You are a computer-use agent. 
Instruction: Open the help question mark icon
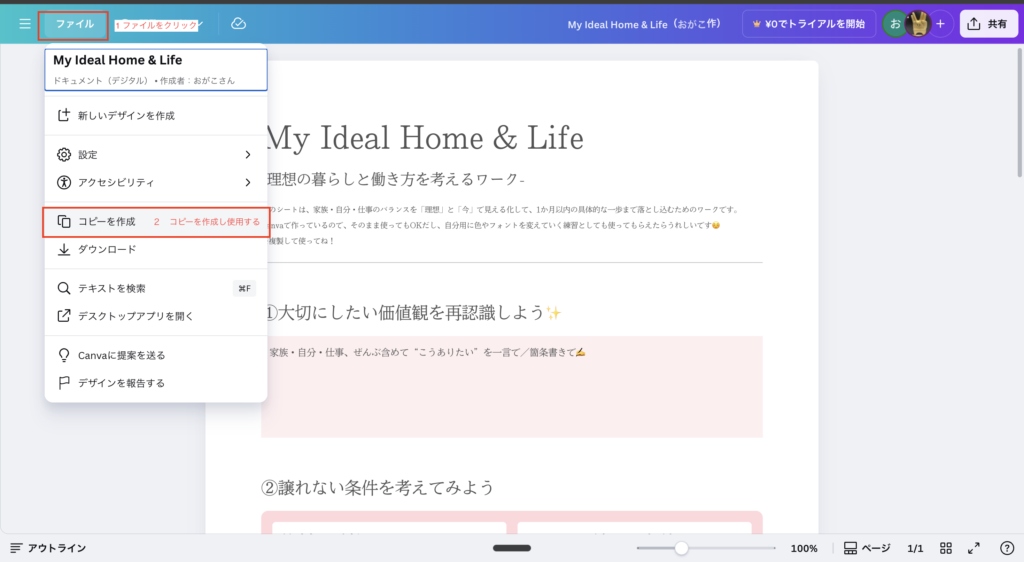(x=1006, y=548)
